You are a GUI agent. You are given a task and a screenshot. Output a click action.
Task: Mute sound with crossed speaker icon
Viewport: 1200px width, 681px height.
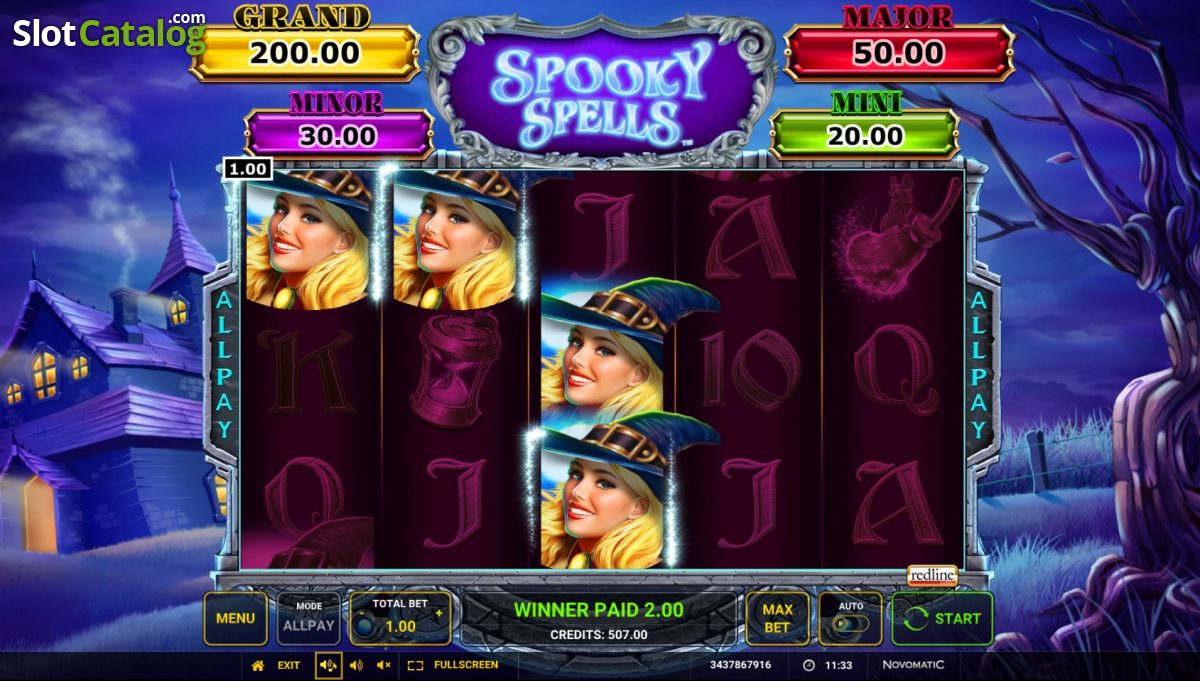(384, 665)
